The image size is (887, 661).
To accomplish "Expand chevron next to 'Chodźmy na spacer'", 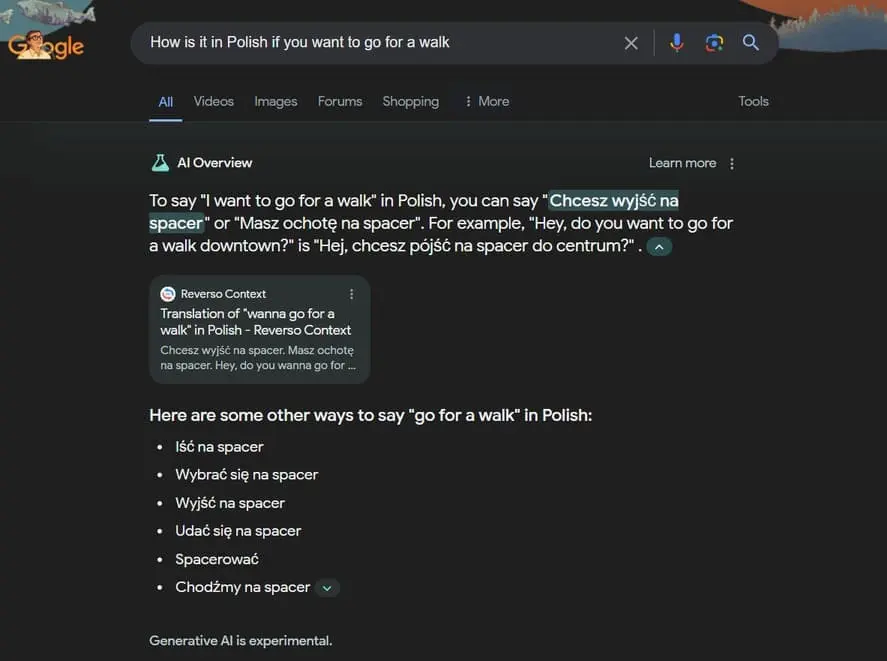I will pyautogui.click(x=327, y=588).
